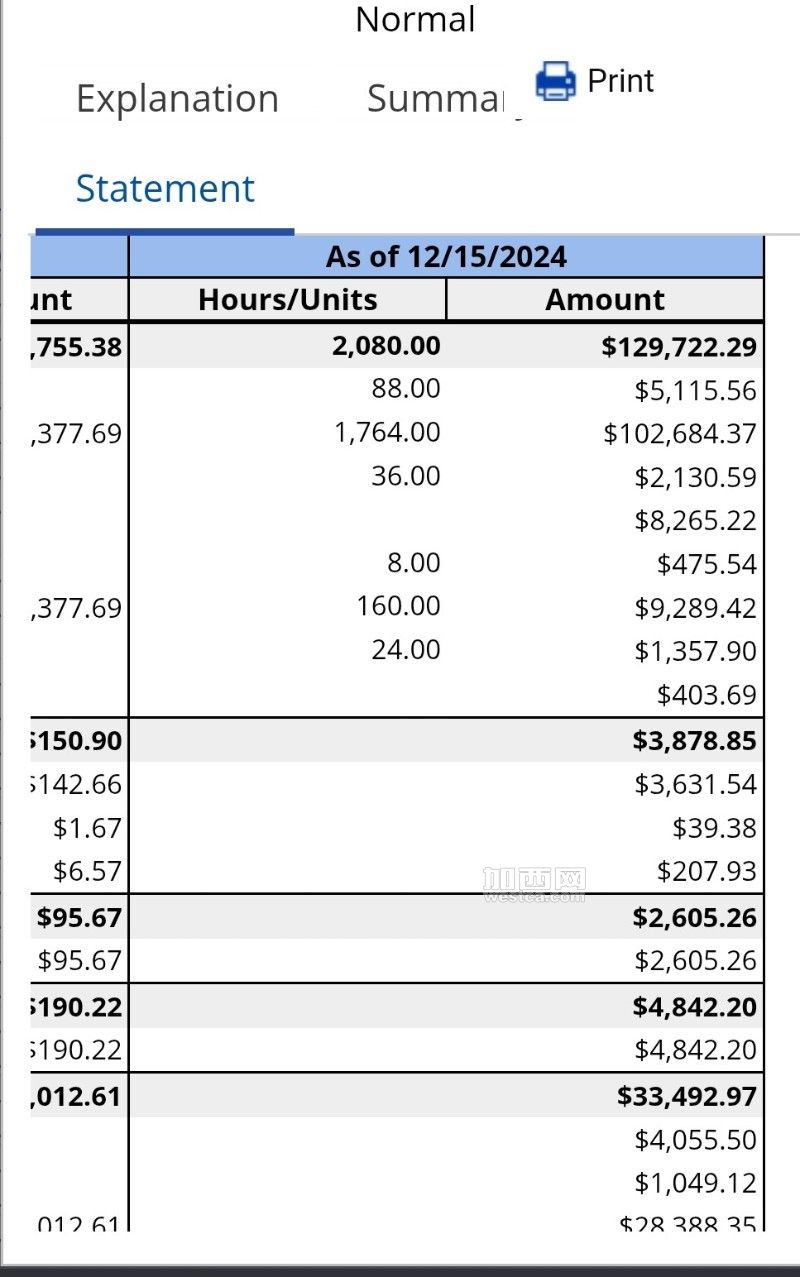Select the $3,878.85 subtotal row
800x1277 pixels.
(689, 741)
